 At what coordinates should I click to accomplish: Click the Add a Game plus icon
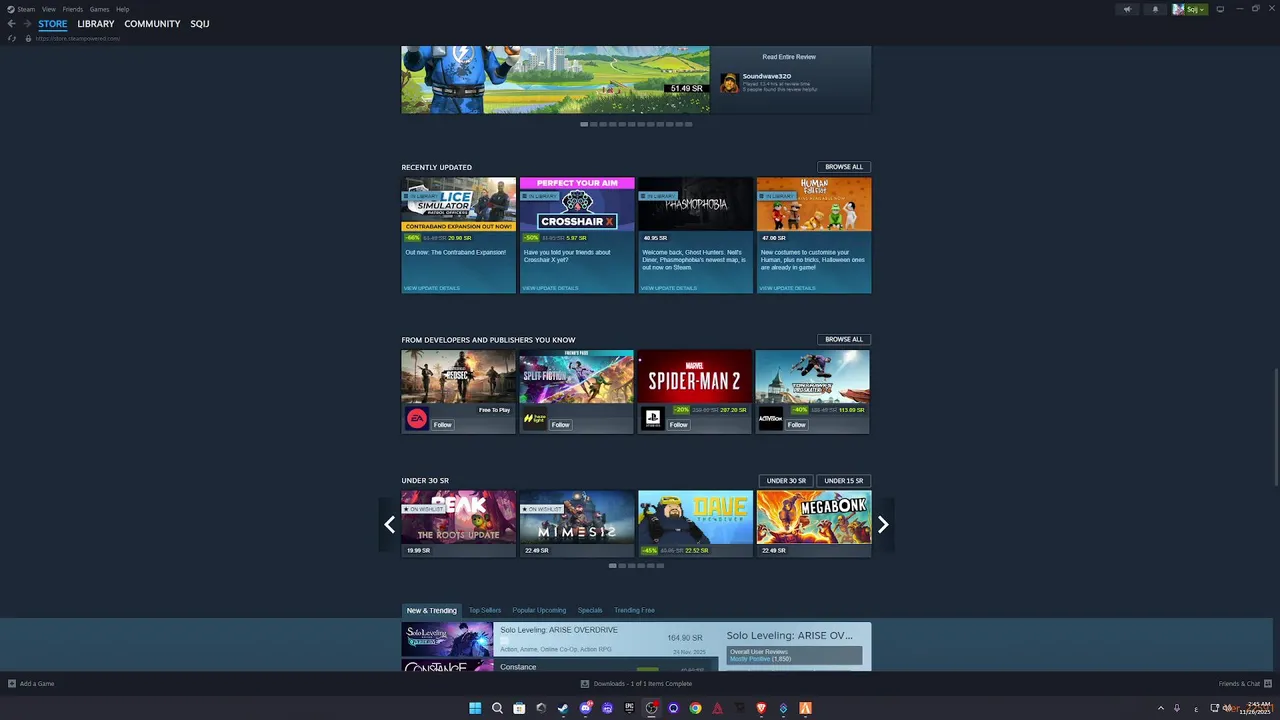(12, 684)
